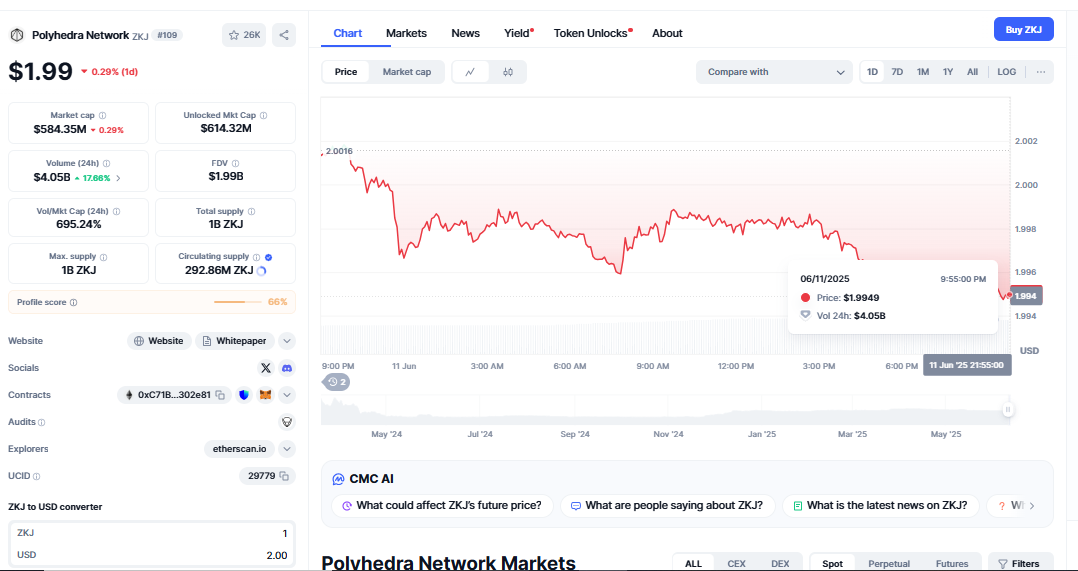Select All time range
Viewport: 1078px width, 571px height.
click(x=972, y=72)
